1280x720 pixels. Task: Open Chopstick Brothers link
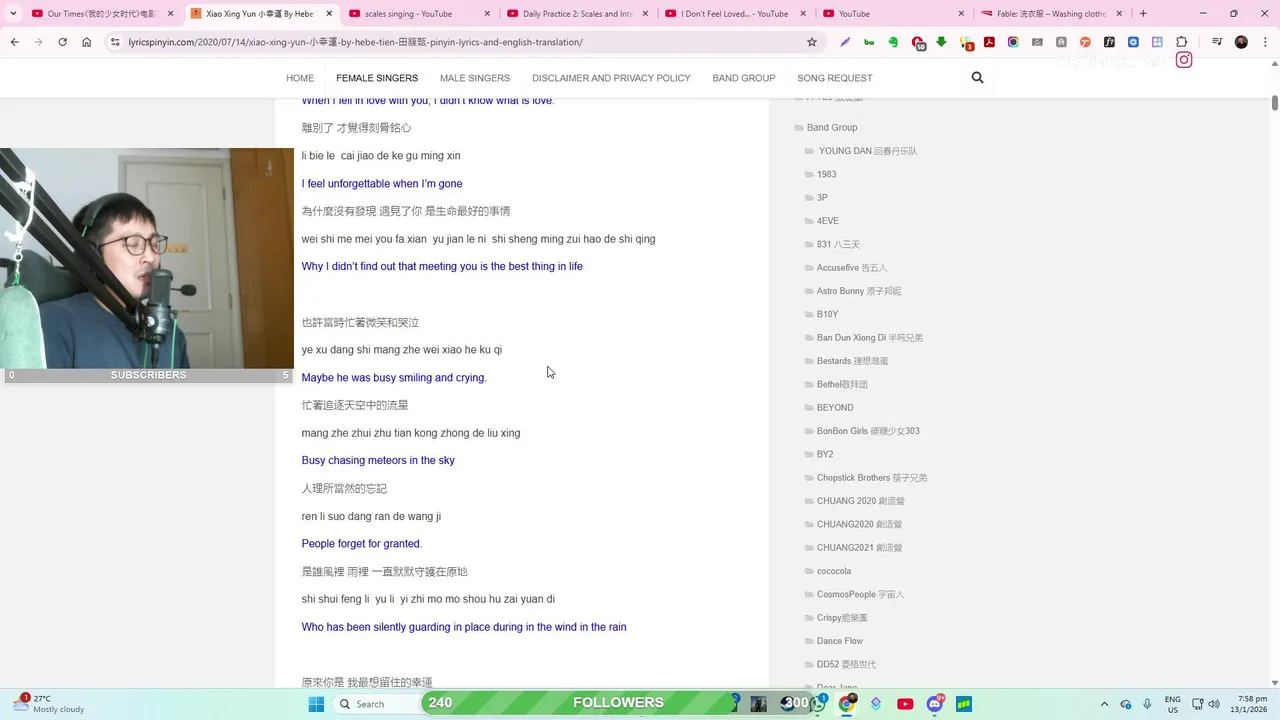pos(872,478)
